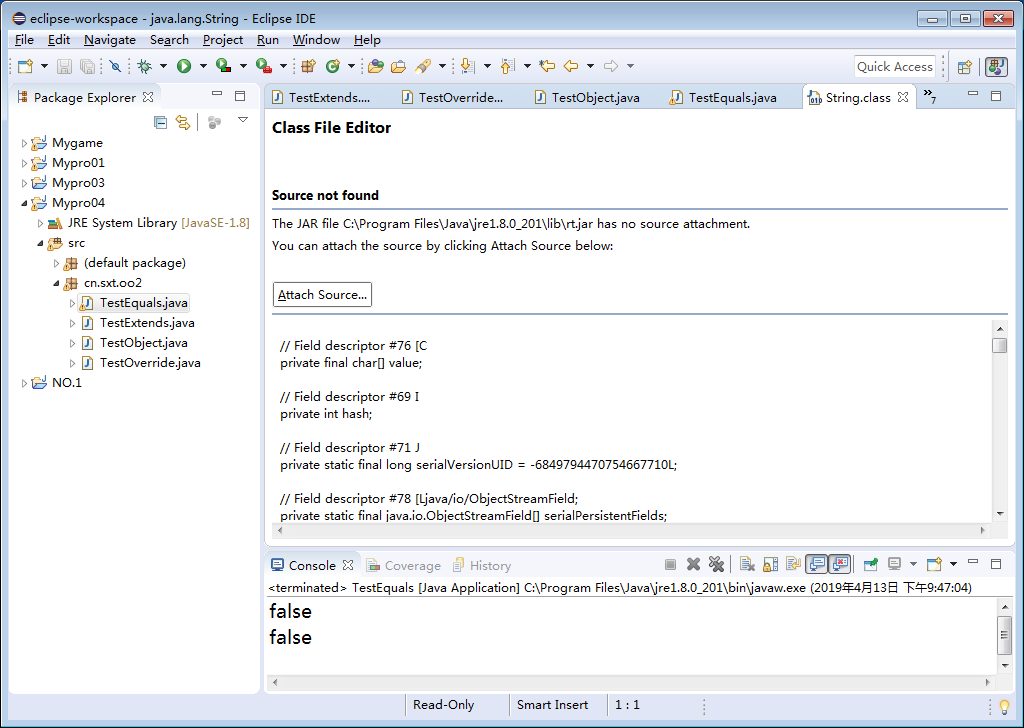Open the New wizard dropdown arrow

[x=44, y=66]
